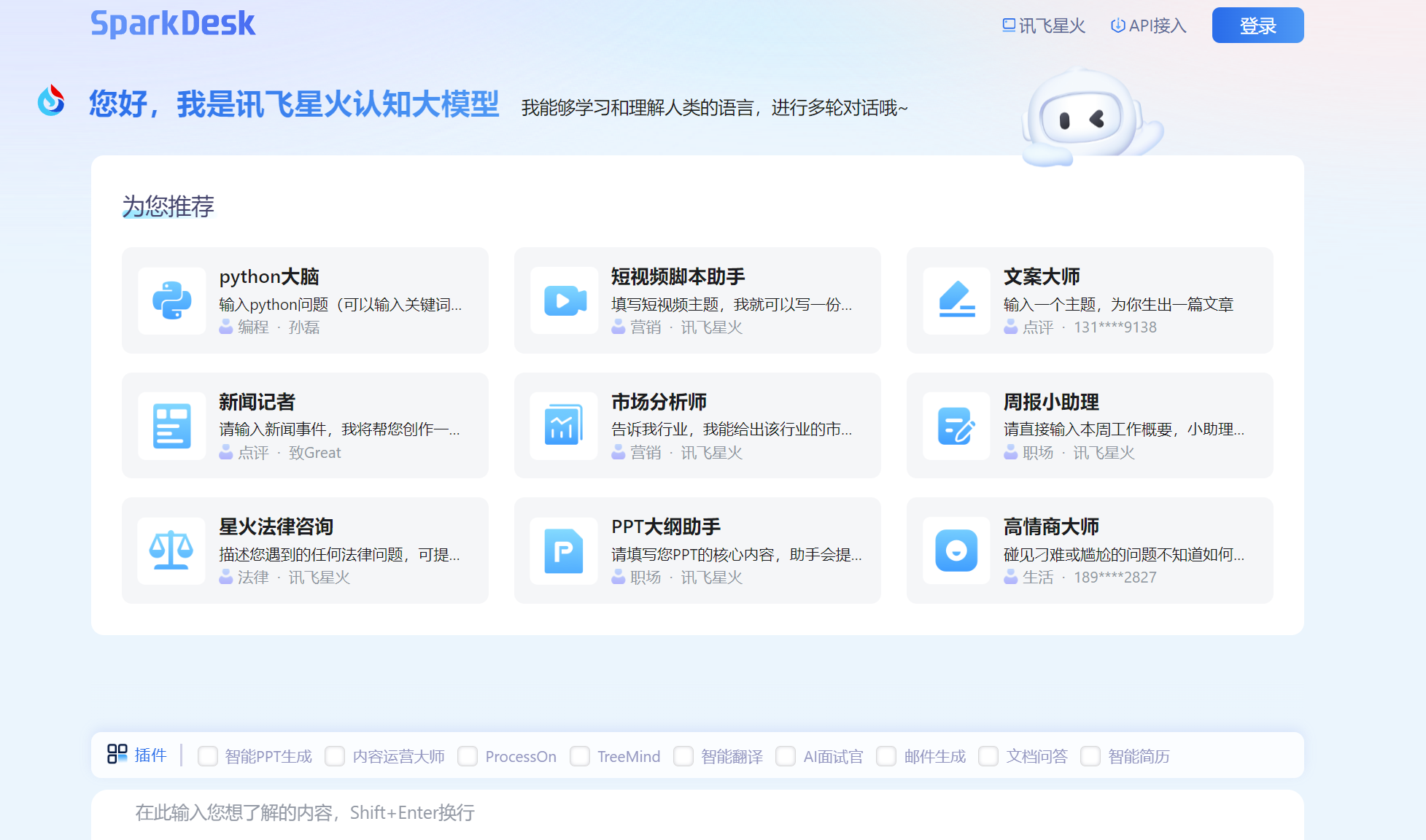Click the 生活 category tag
The height and width of the screenshot is (840, 1426).
click(x=1038, y=577)
